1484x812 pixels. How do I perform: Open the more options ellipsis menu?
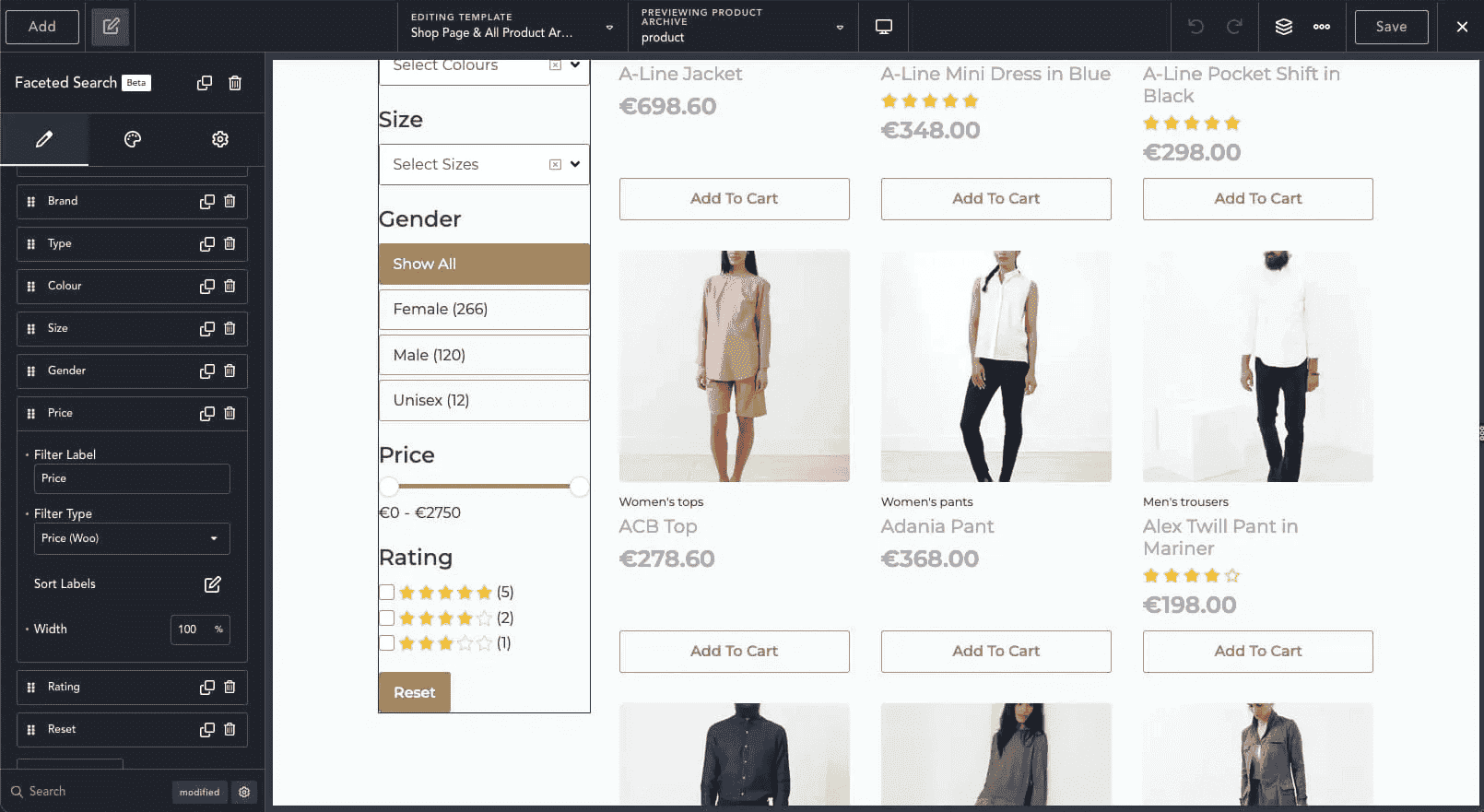[1322, 27]
